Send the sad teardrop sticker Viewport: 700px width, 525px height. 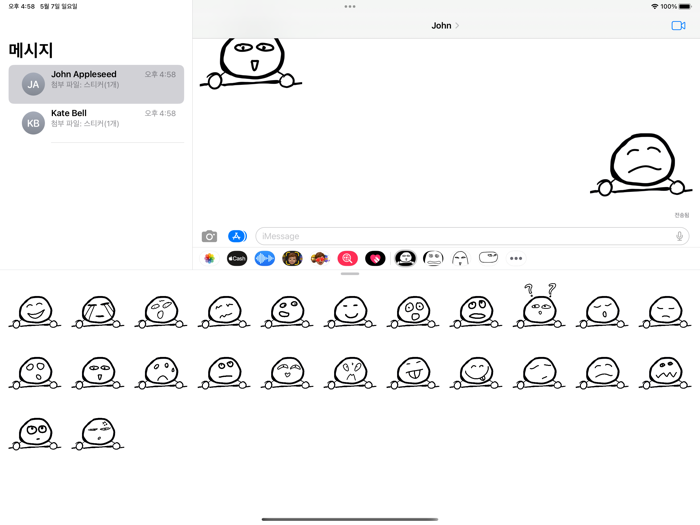161,373
